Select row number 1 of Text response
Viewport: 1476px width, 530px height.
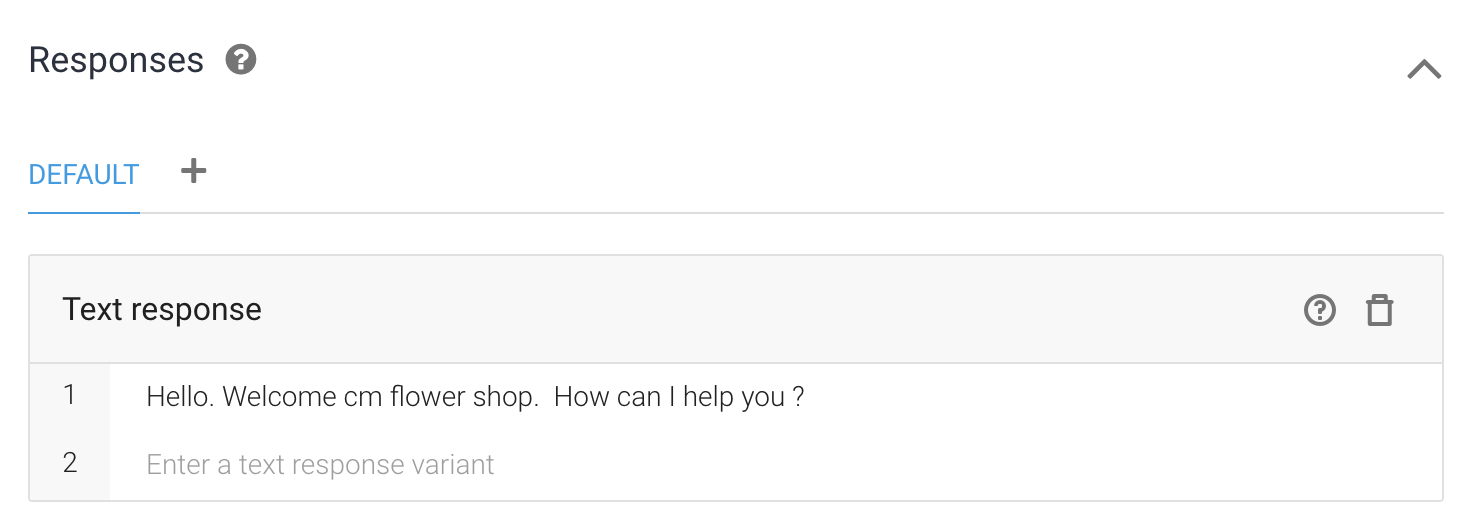pos(69,396)
